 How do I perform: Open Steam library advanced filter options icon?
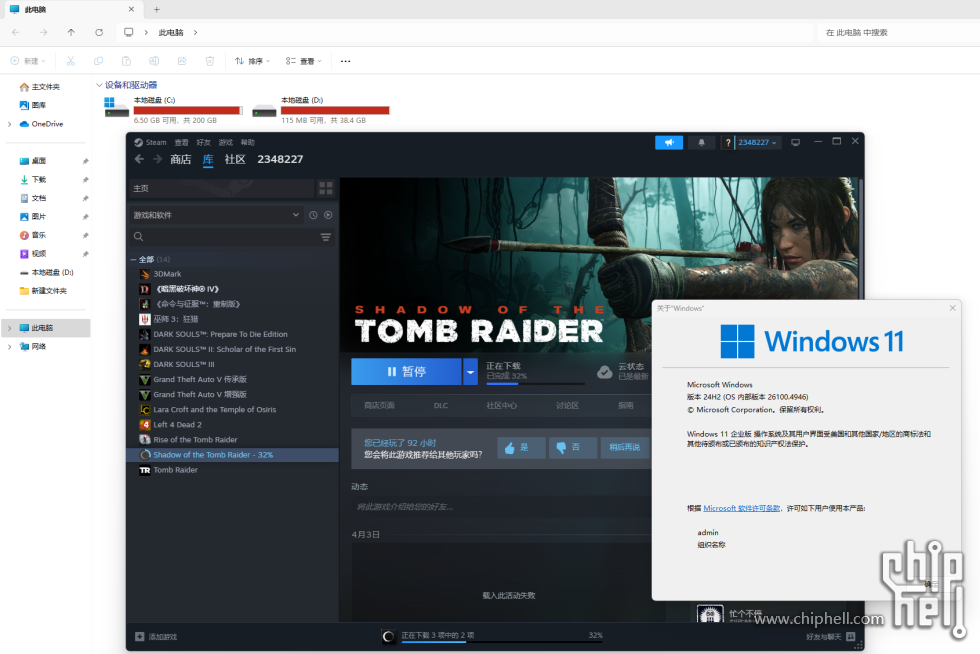click(326, 237)
